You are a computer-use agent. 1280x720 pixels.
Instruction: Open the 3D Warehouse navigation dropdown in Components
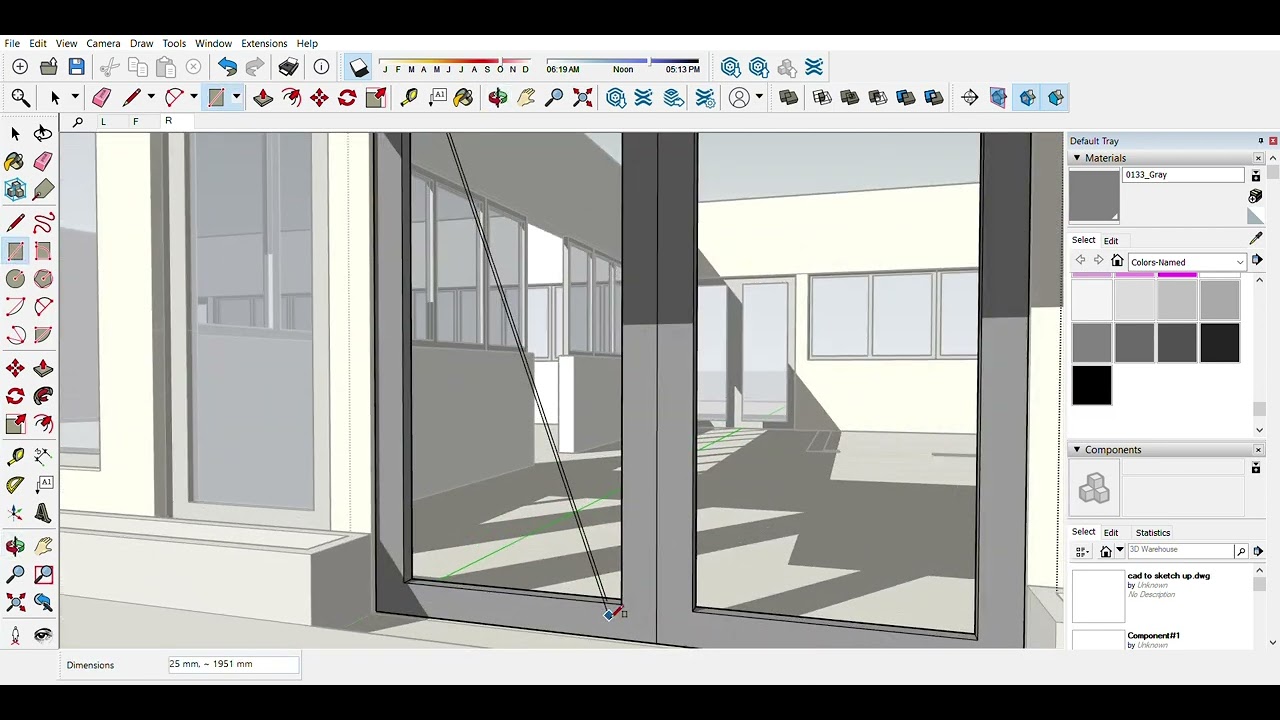click(x=1120, y=550)
